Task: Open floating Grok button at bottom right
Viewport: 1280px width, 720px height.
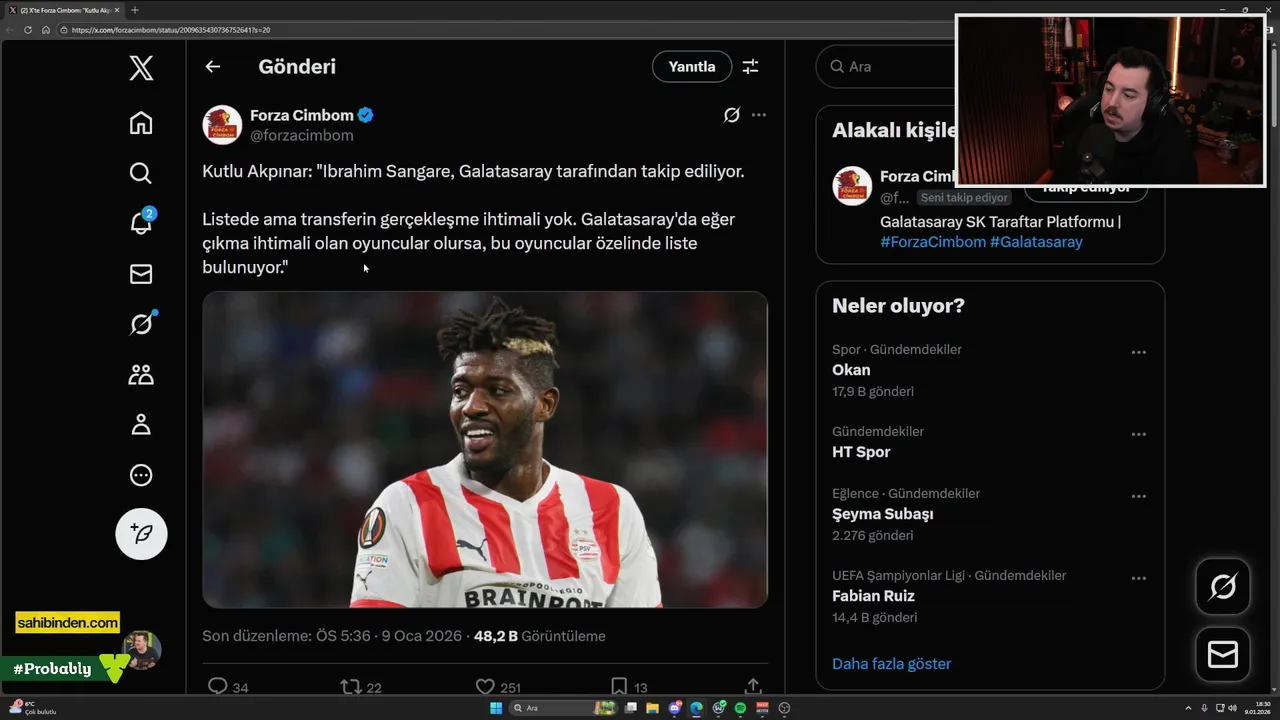Action: coord(1223,586)
